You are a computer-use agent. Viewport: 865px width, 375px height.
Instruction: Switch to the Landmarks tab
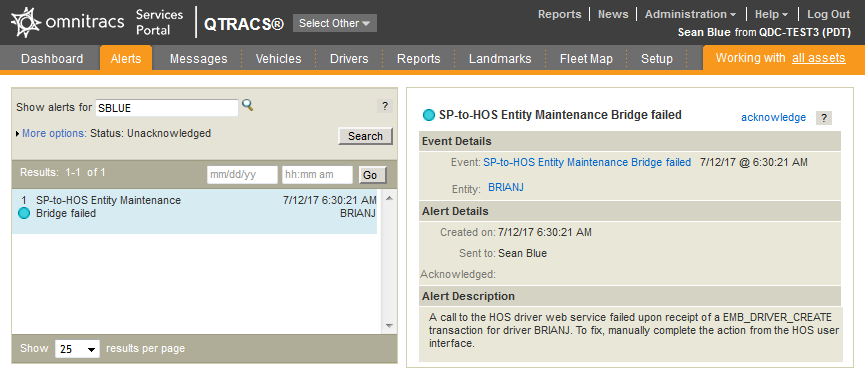tap(500, 58)
